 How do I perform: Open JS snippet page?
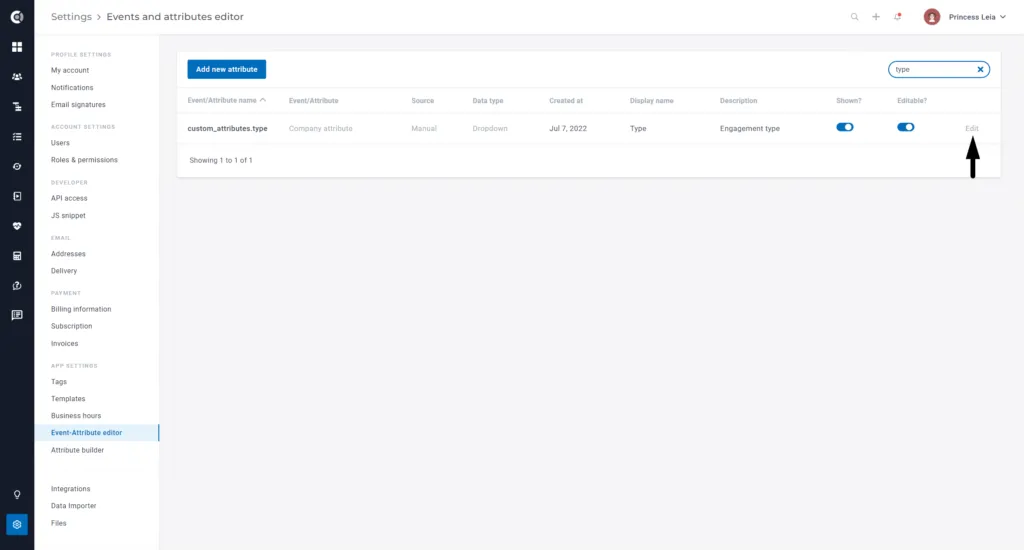(x=68, y=216)
